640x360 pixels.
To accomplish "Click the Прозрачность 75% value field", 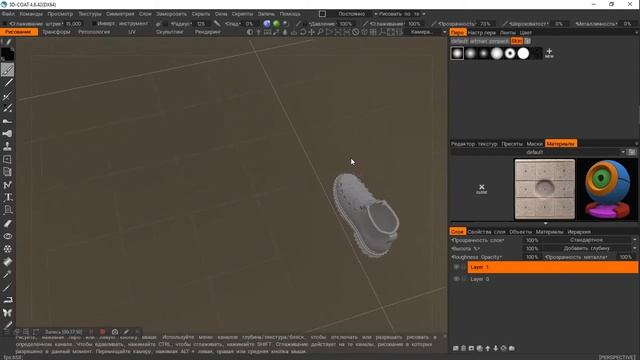I will pyautogui.click(x=485, y=24).
